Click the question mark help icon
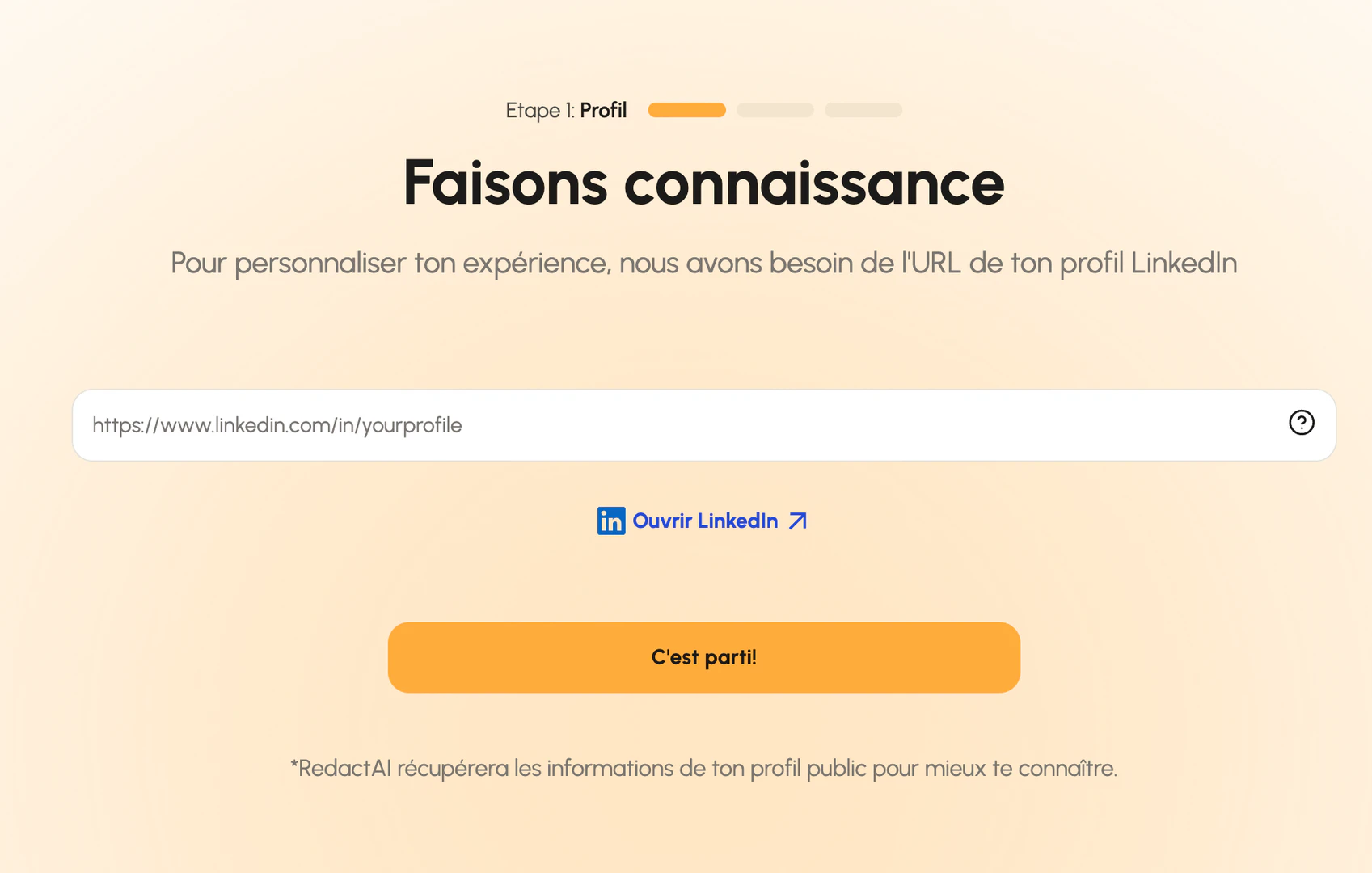The image size is (1372, 873). 1301,423
